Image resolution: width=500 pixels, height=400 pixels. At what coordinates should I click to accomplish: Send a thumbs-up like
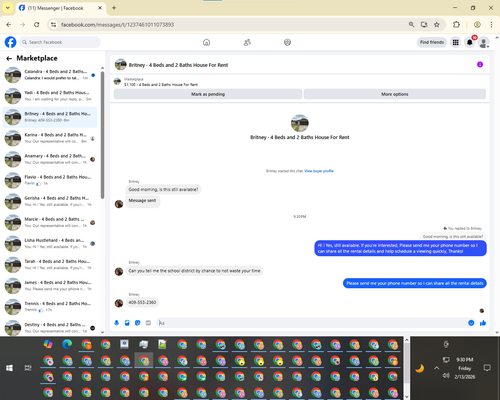pyautogui.click(x=483, y=323)
